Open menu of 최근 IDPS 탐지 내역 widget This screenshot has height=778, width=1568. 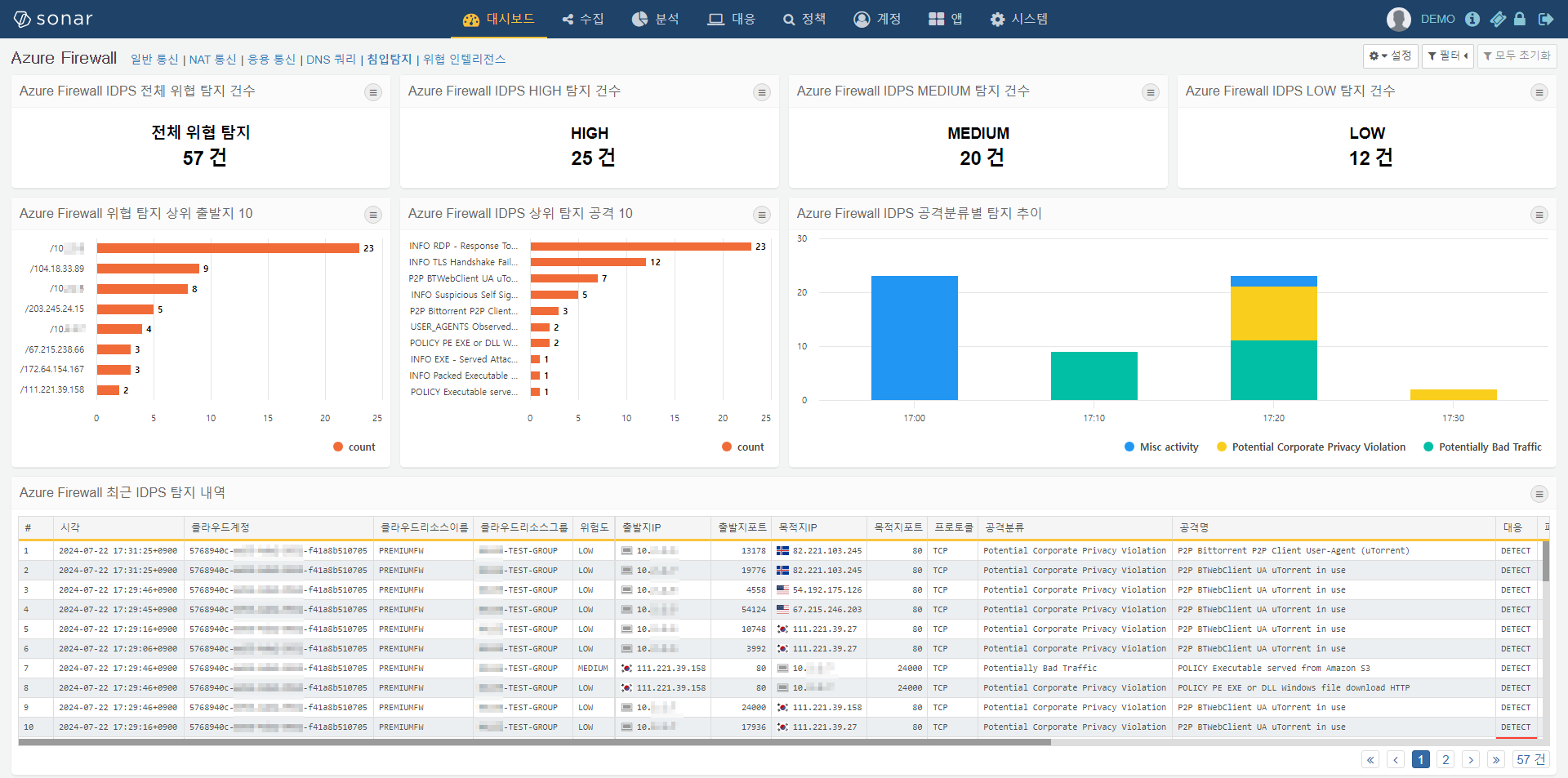pyautogui.click(x=1539, y=494)
